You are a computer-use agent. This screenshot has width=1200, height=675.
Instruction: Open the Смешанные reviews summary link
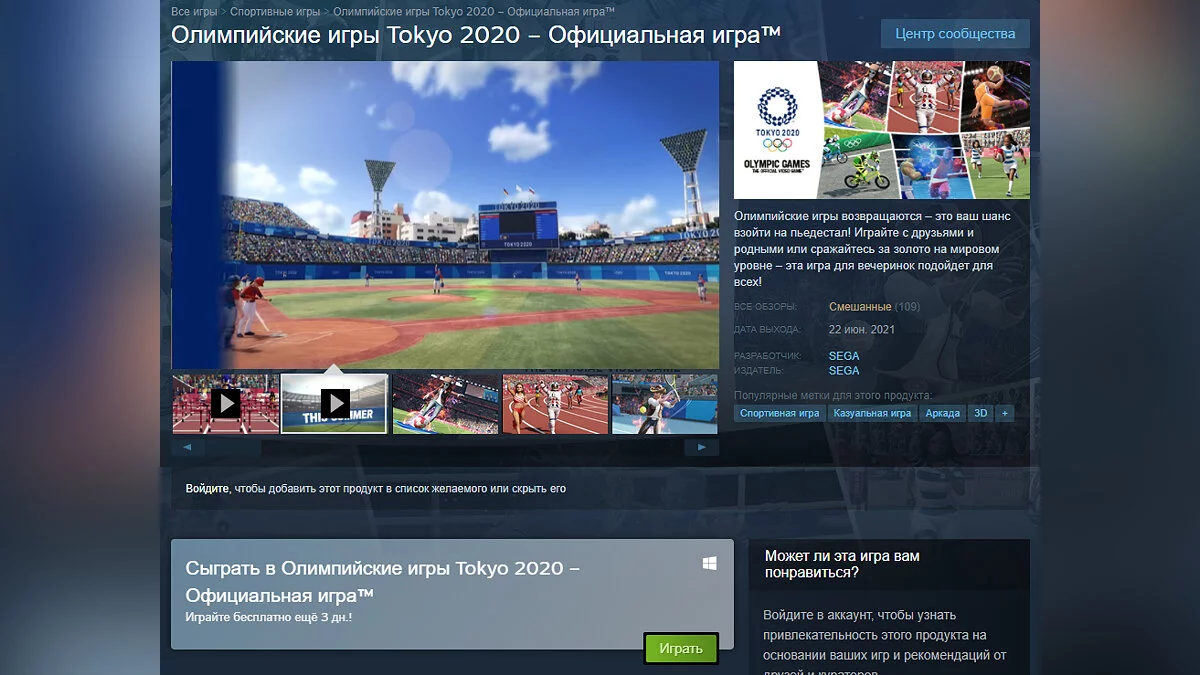tap(860, 307)
